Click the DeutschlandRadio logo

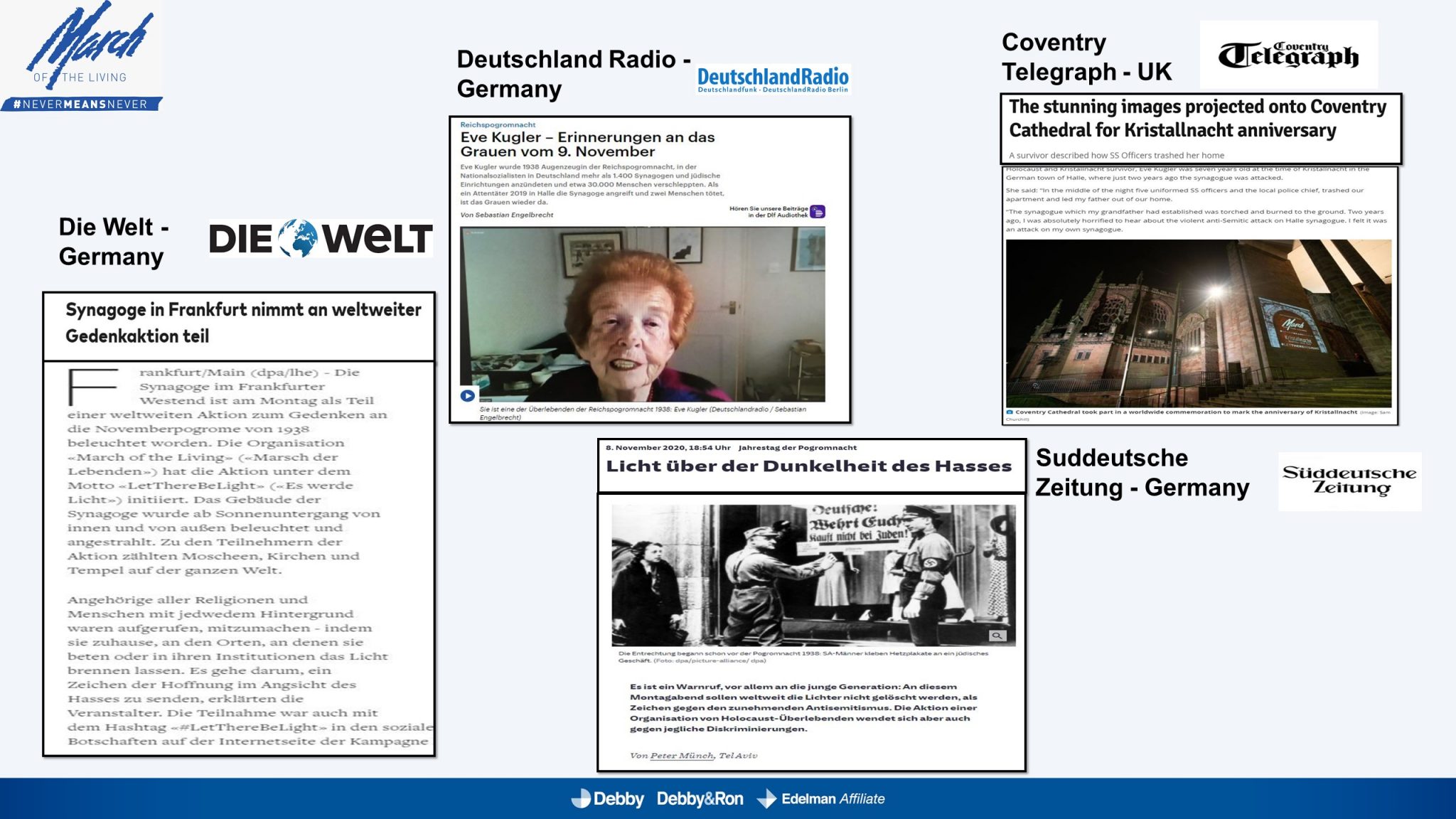pyautogui.click(x=773, y=80)
